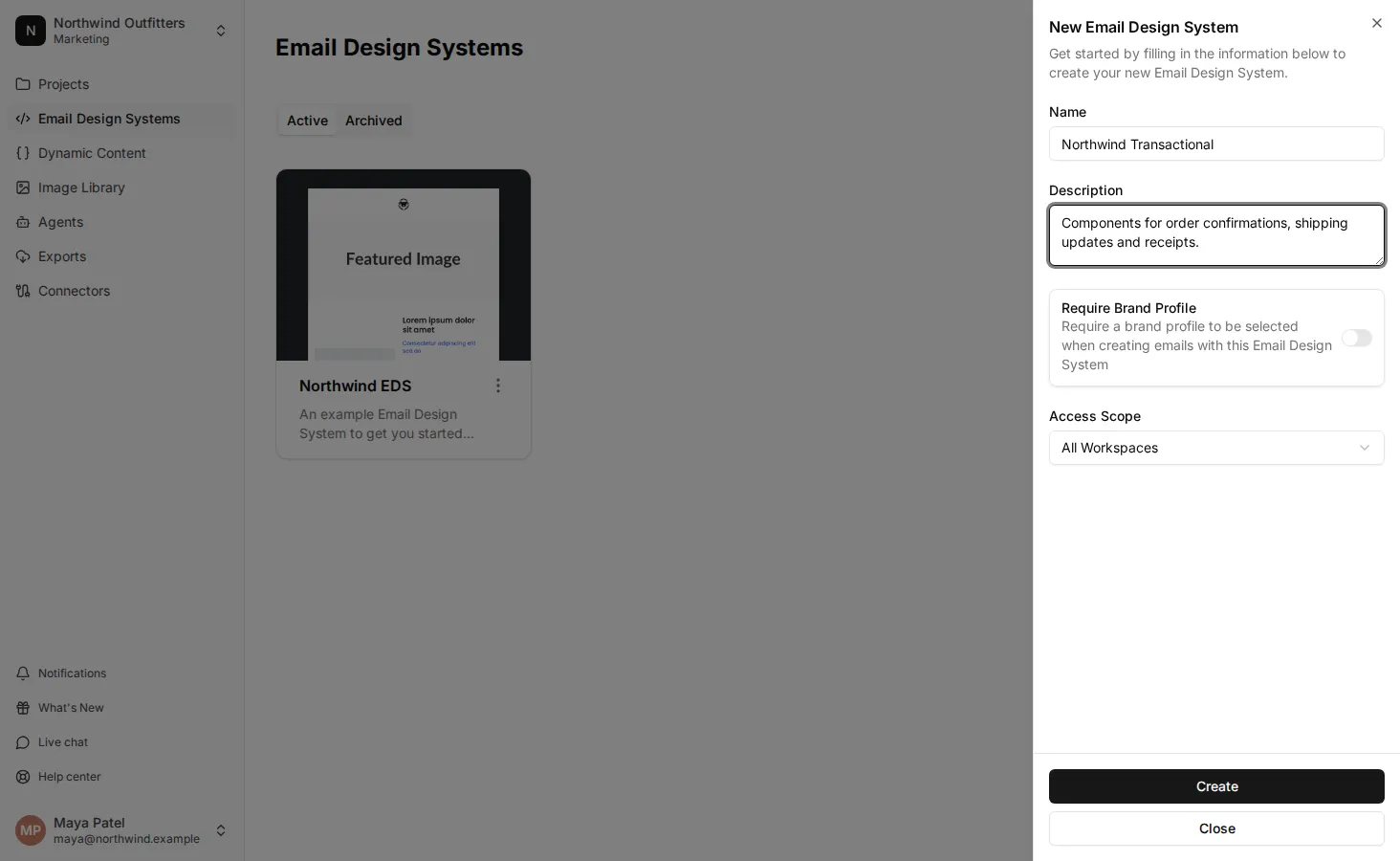Open the Northwind EDS card thumbnail preview
This screenshot has height=861, width=1400.
pos(404,265)
